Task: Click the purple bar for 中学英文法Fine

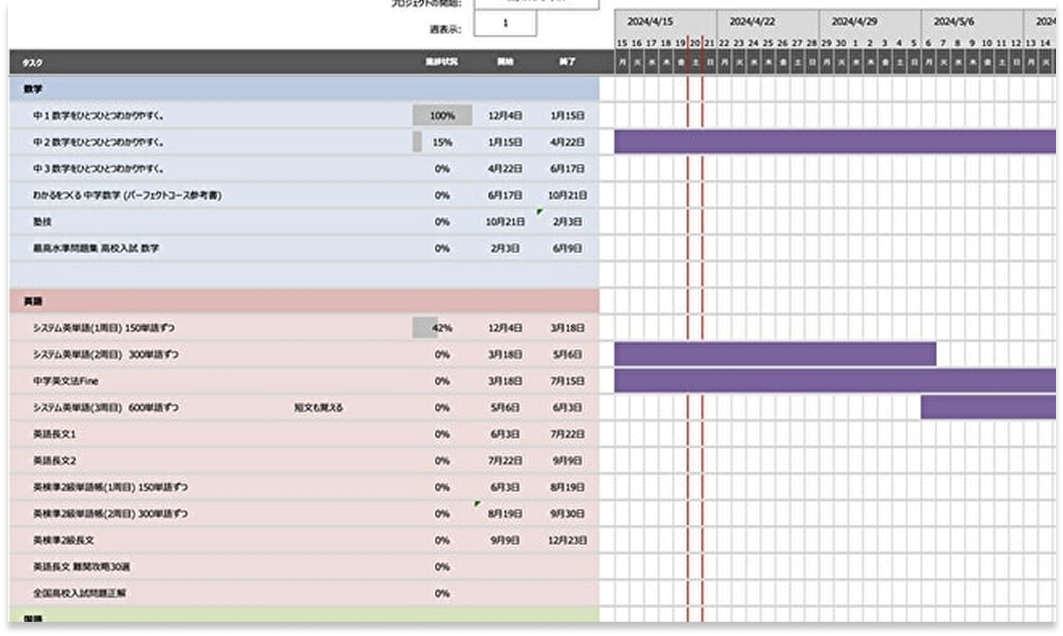Action: coord(835,381)
